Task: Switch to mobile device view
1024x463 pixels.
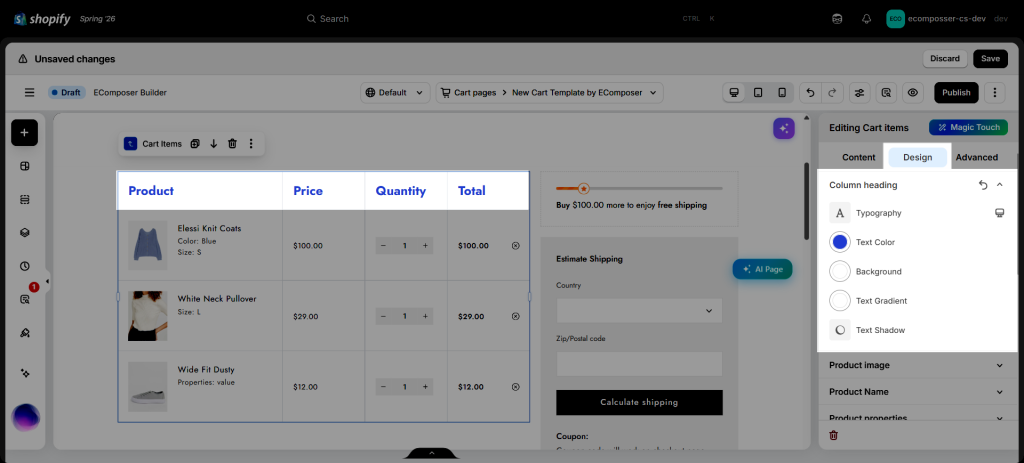Action: click(x=782, y=93)
